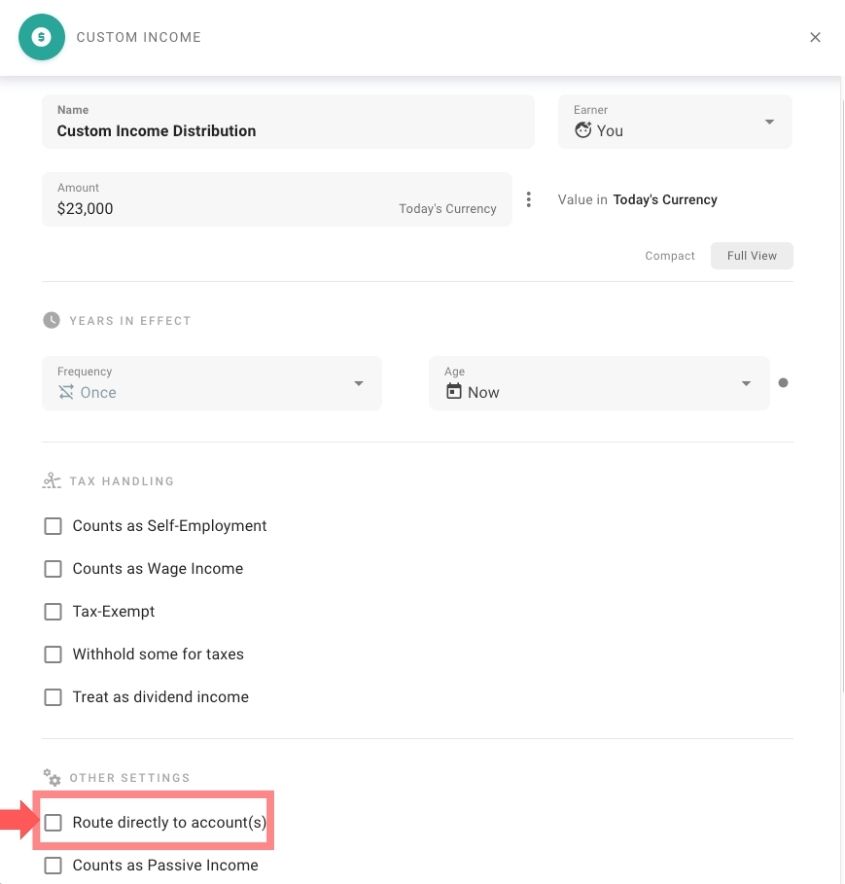Image resolution: width=845 pixels, height=884 pixels.
Task: Click the gear icon beside Other Settings
Action: click(51, 777)
